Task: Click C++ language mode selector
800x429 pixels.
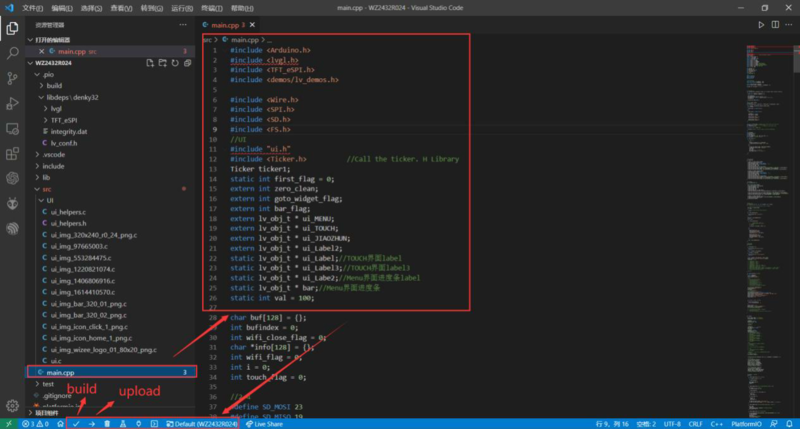Action: (717, 424)
